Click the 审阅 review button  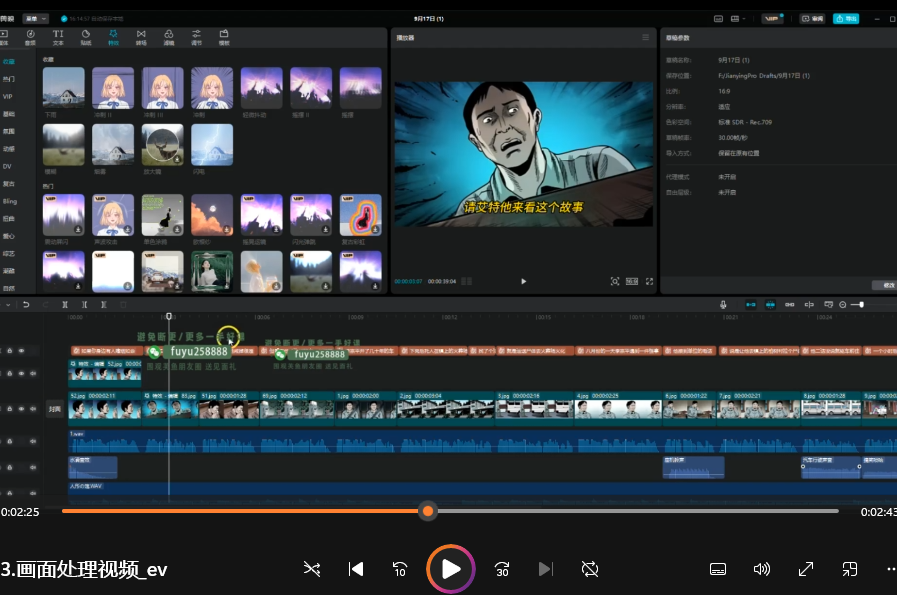tap(812, 19)
